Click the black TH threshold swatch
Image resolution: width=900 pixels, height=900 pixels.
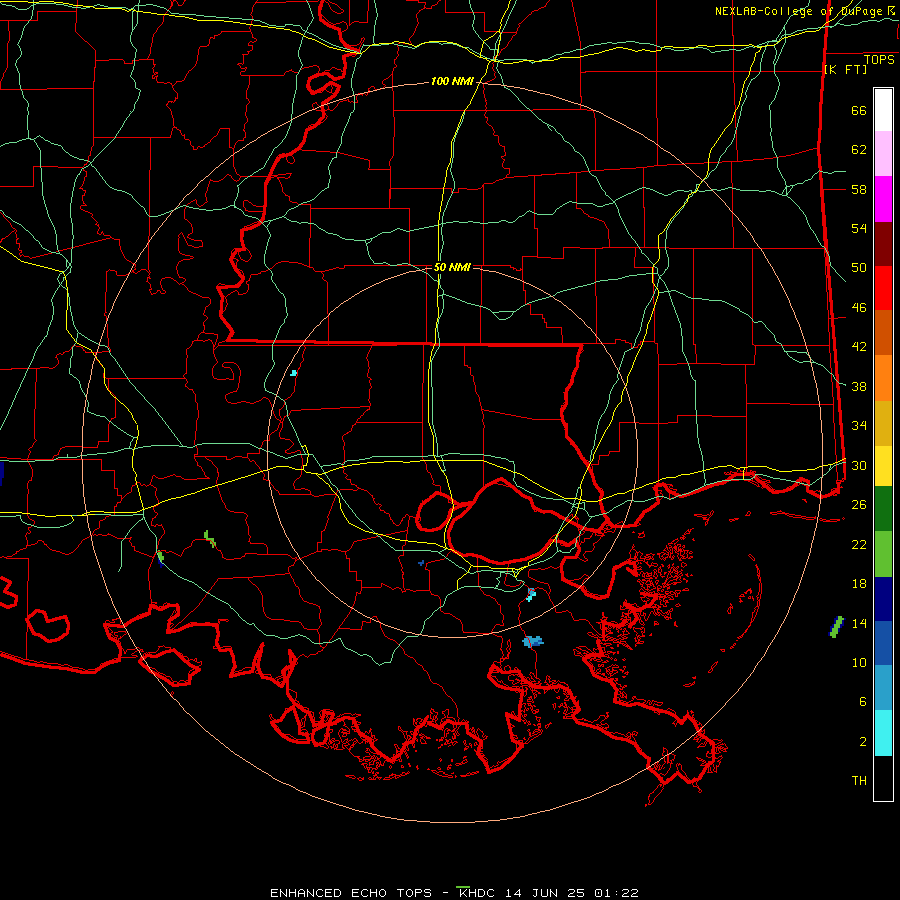coord(883,778)
